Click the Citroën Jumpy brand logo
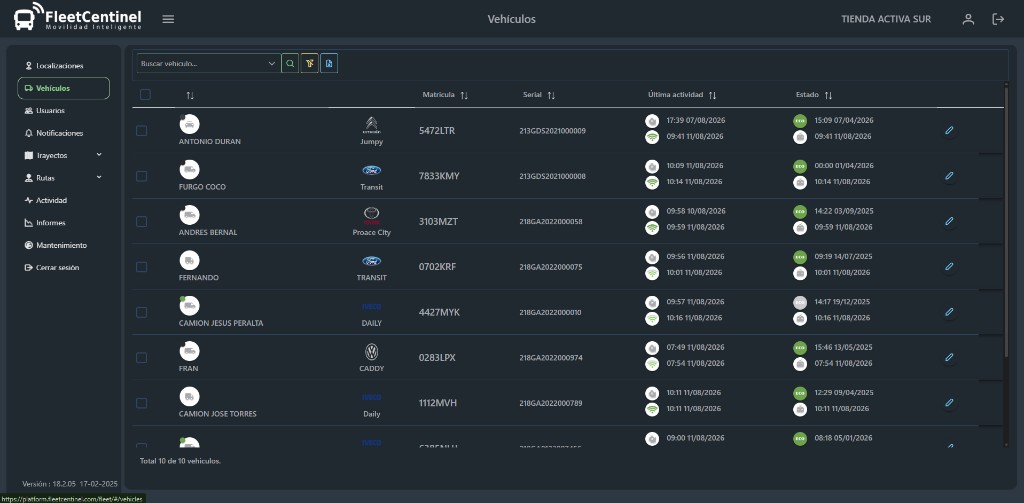 pyautogui.click(x=372, y=125)
